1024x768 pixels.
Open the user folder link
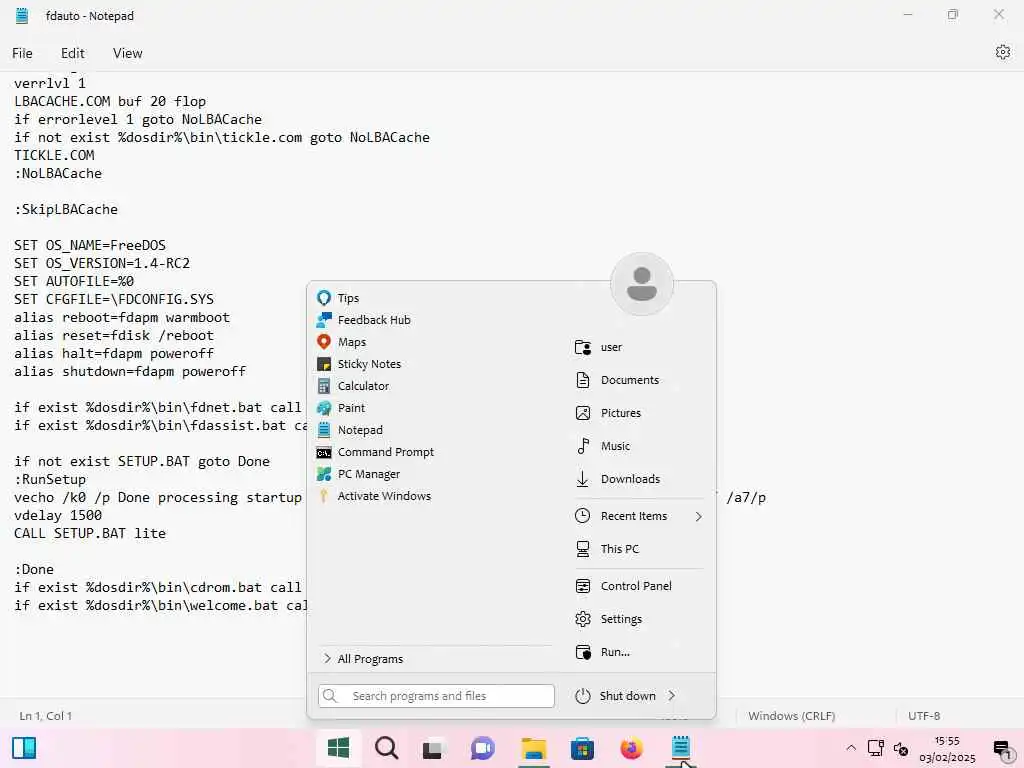click(x=598, y=347)
